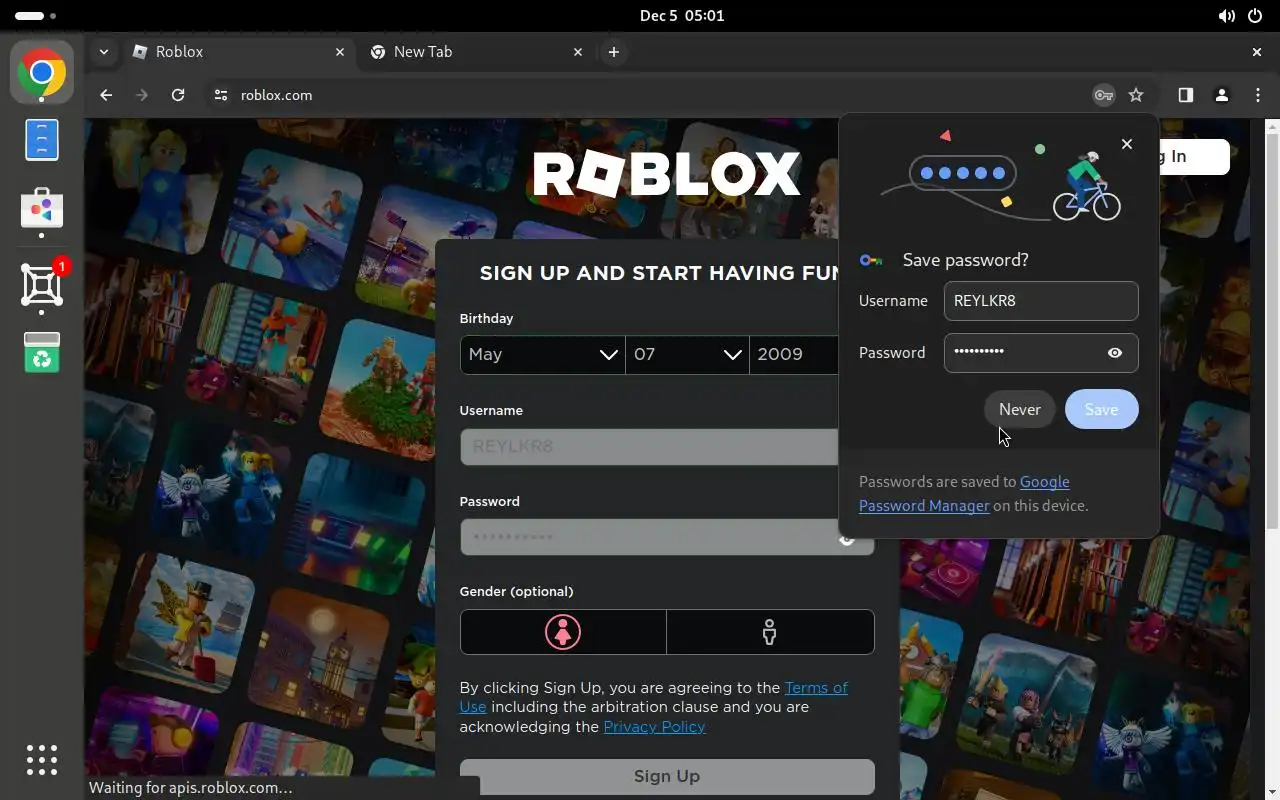
Task: Bookmark this page with the star
Action: point(1136,95)
